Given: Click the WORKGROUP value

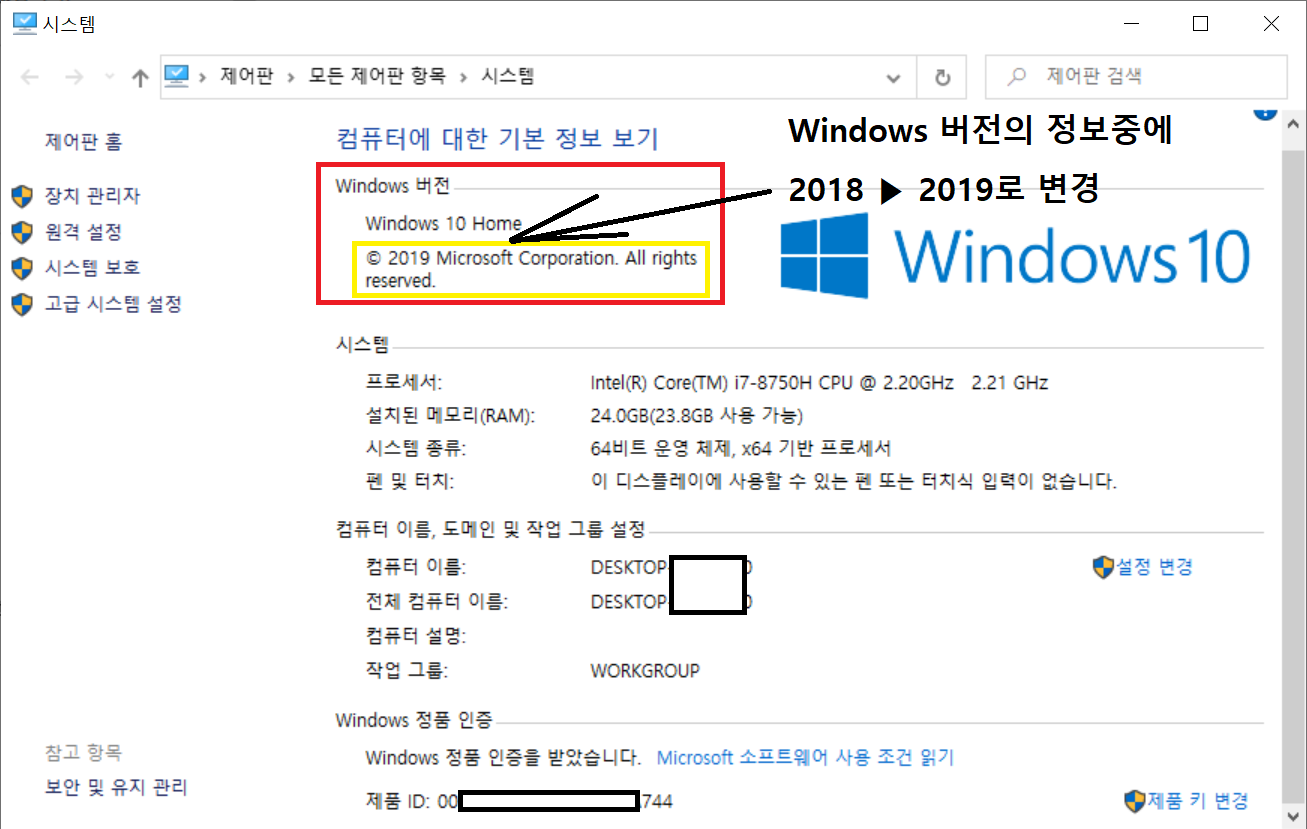Looking at the screenshot, I should point(645,670).
